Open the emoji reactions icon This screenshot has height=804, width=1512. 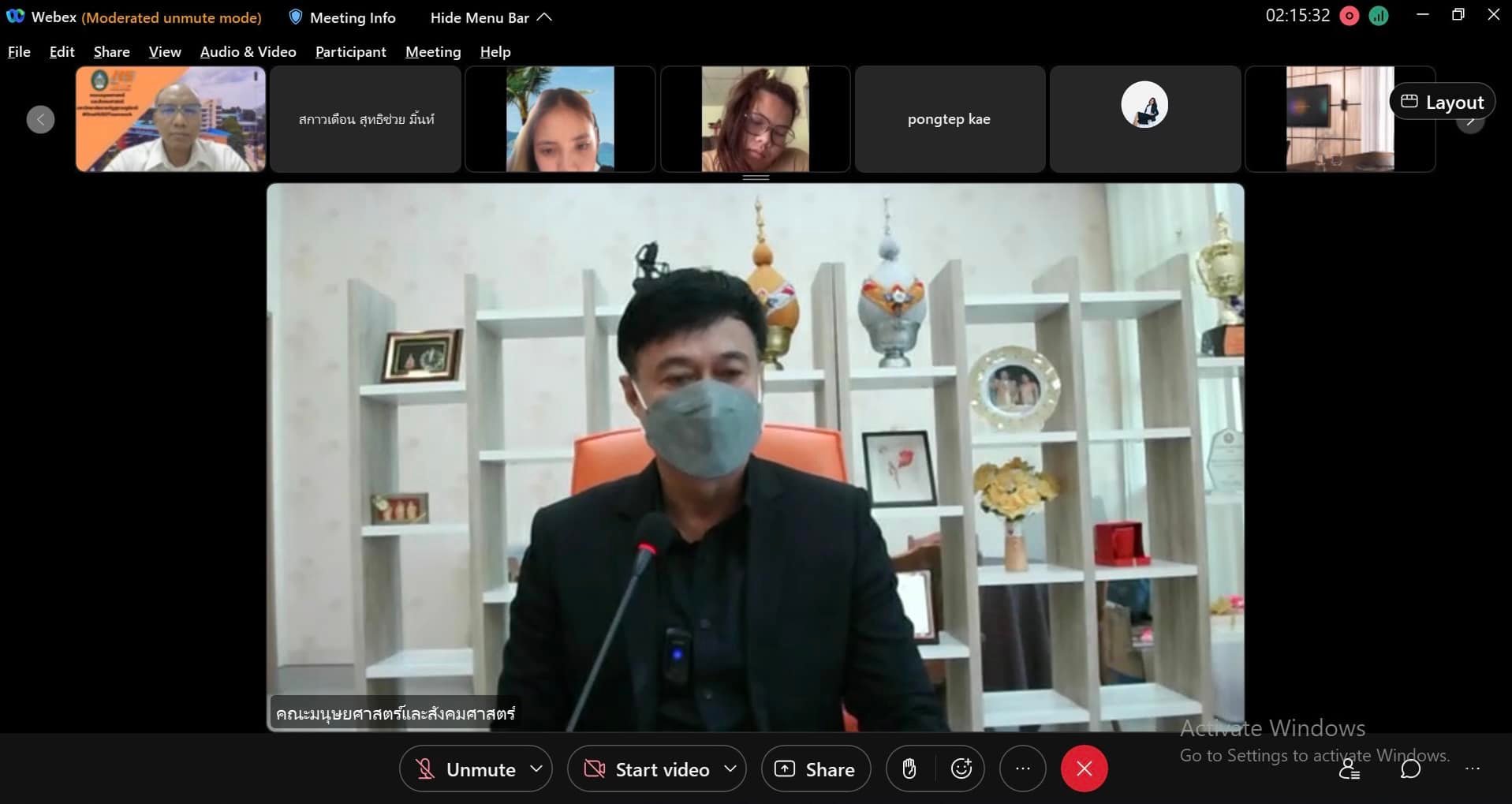(x=961, y=768)
